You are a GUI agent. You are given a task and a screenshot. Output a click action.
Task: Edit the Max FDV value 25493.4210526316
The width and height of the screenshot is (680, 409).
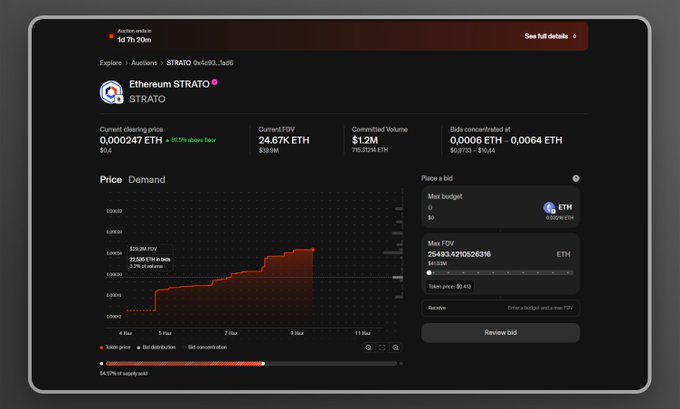click(x=459, y=254)
